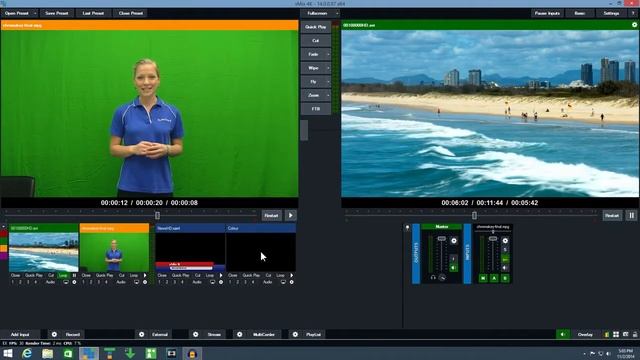Click green download arrow taskbar icon
The height and width of the screenshot is (360, 640).
pyautogui.click(x=130, y=353)
